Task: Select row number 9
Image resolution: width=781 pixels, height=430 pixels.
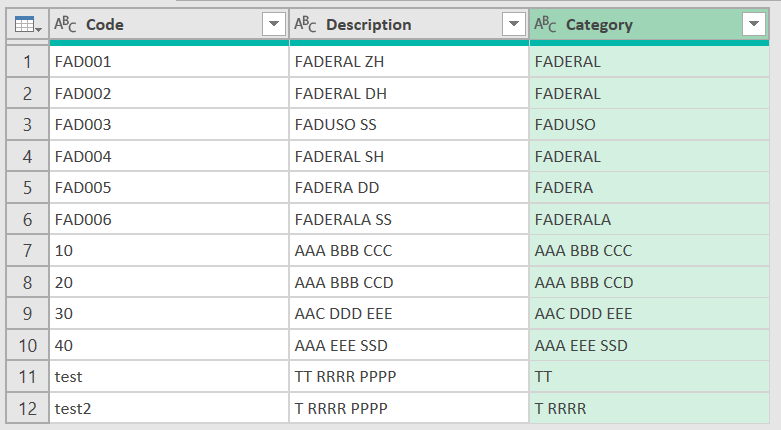Action: pos(27,314)
